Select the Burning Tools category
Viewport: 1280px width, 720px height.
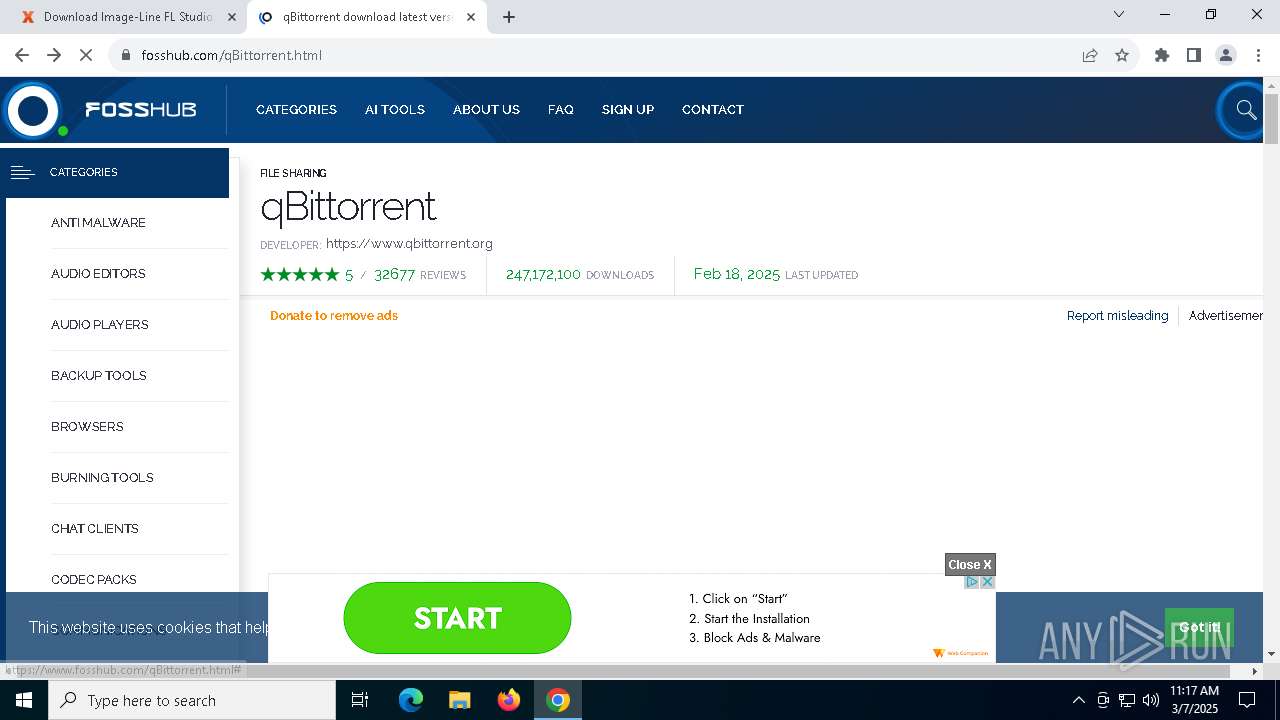[102, 478]
